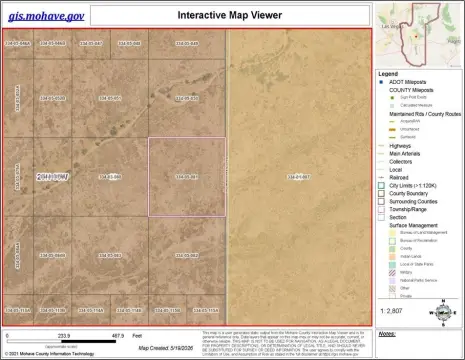Click the Local road legend label
This screenshot has height=360, width=465.
[x=395, y=170]
